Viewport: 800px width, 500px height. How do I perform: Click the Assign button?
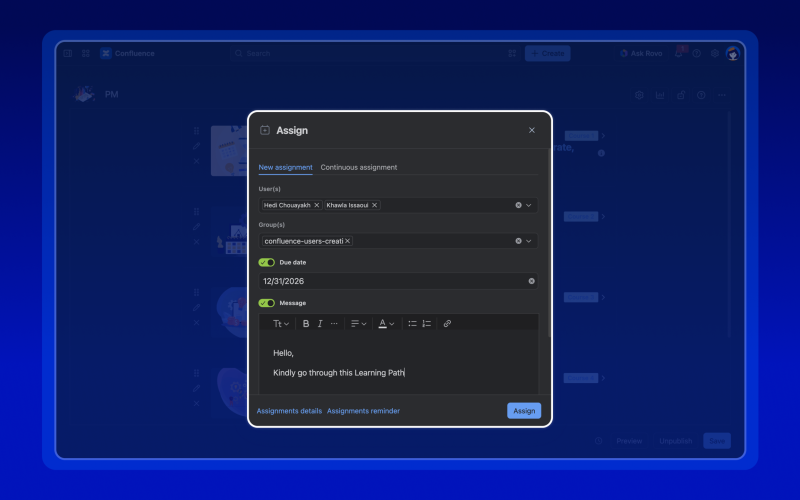pyautogui.click(x=524, y=411)
